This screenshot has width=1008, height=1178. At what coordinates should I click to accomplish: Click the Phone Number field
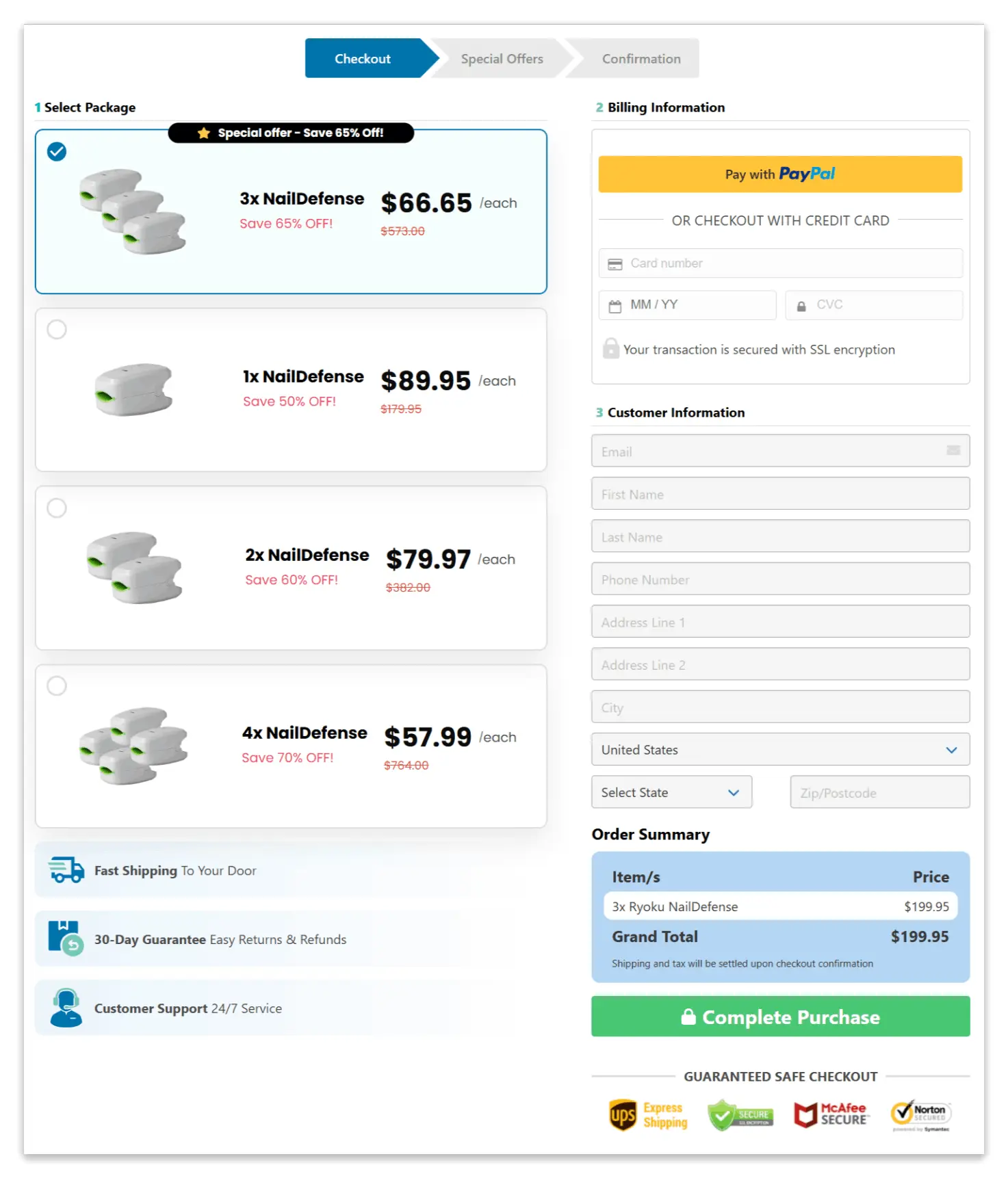point(780,579)
